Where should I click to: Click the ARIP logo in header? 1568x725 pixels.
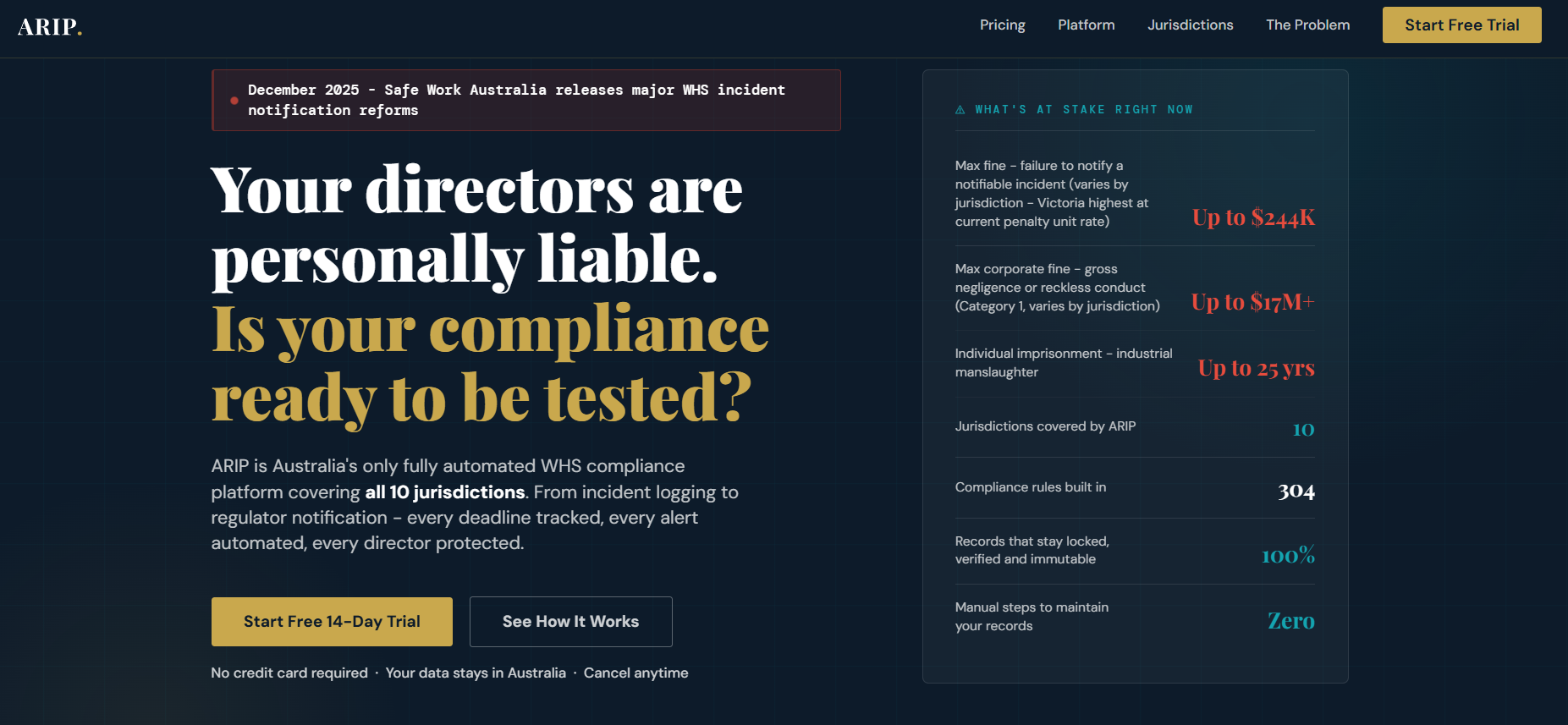coord(50,27)
